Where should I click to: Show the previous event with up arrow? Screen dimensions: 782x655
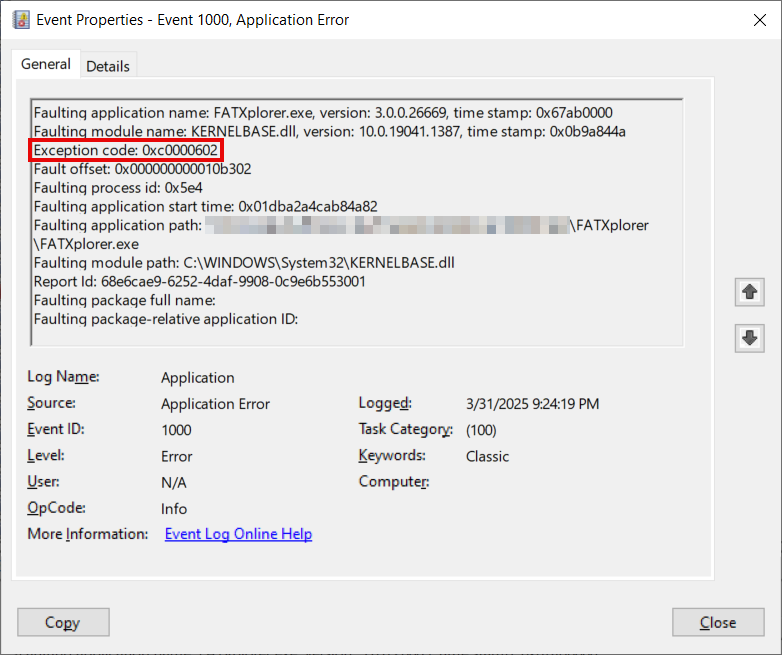[x=749, y=292]
